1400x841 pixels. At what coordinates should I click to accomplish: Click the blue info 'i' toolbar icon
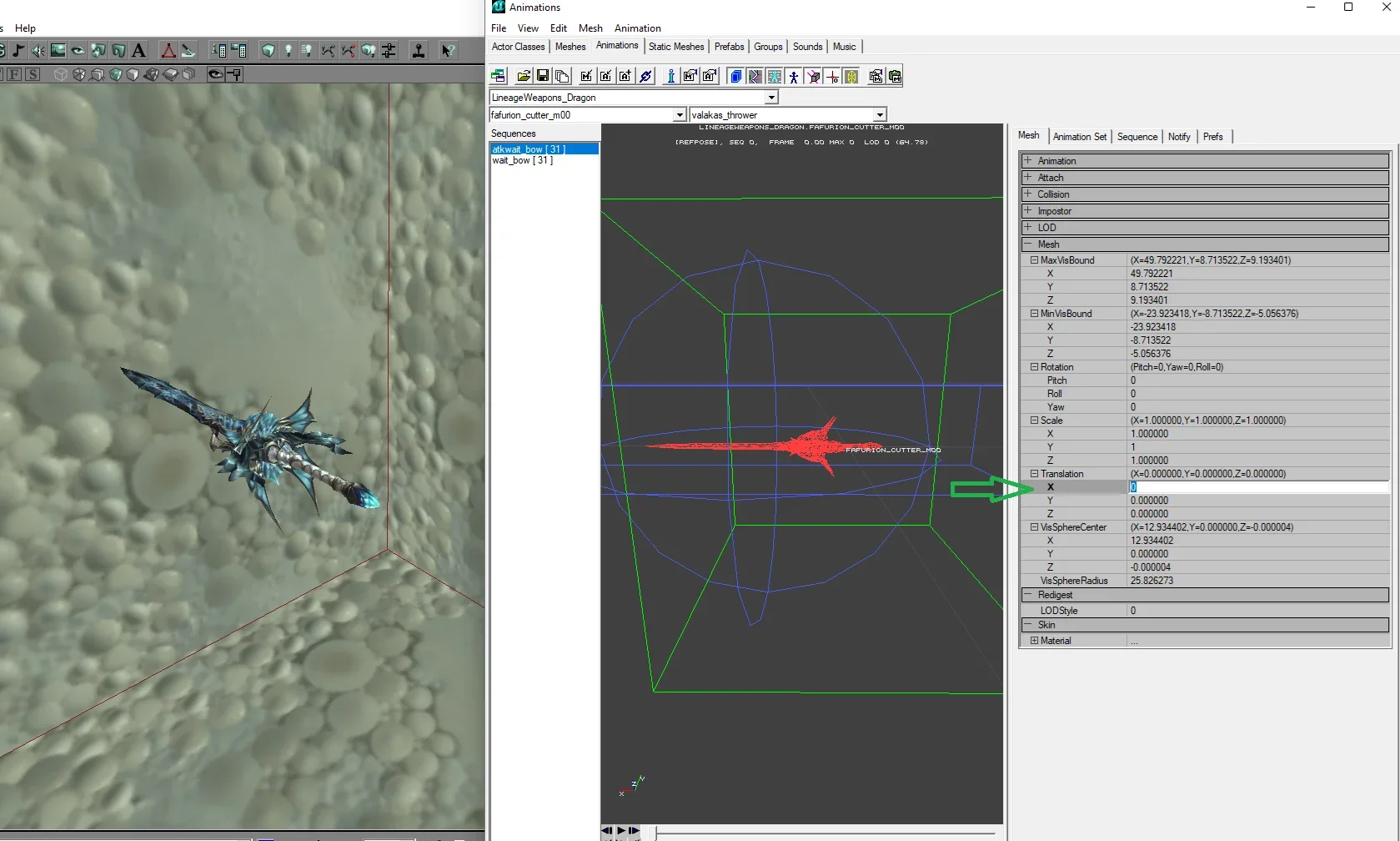[670, 76]
